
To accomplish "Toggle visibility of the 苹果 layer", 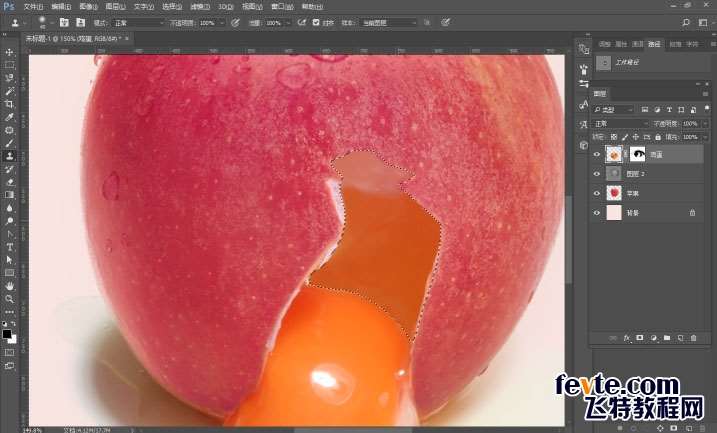I will [x=598, y=193].
